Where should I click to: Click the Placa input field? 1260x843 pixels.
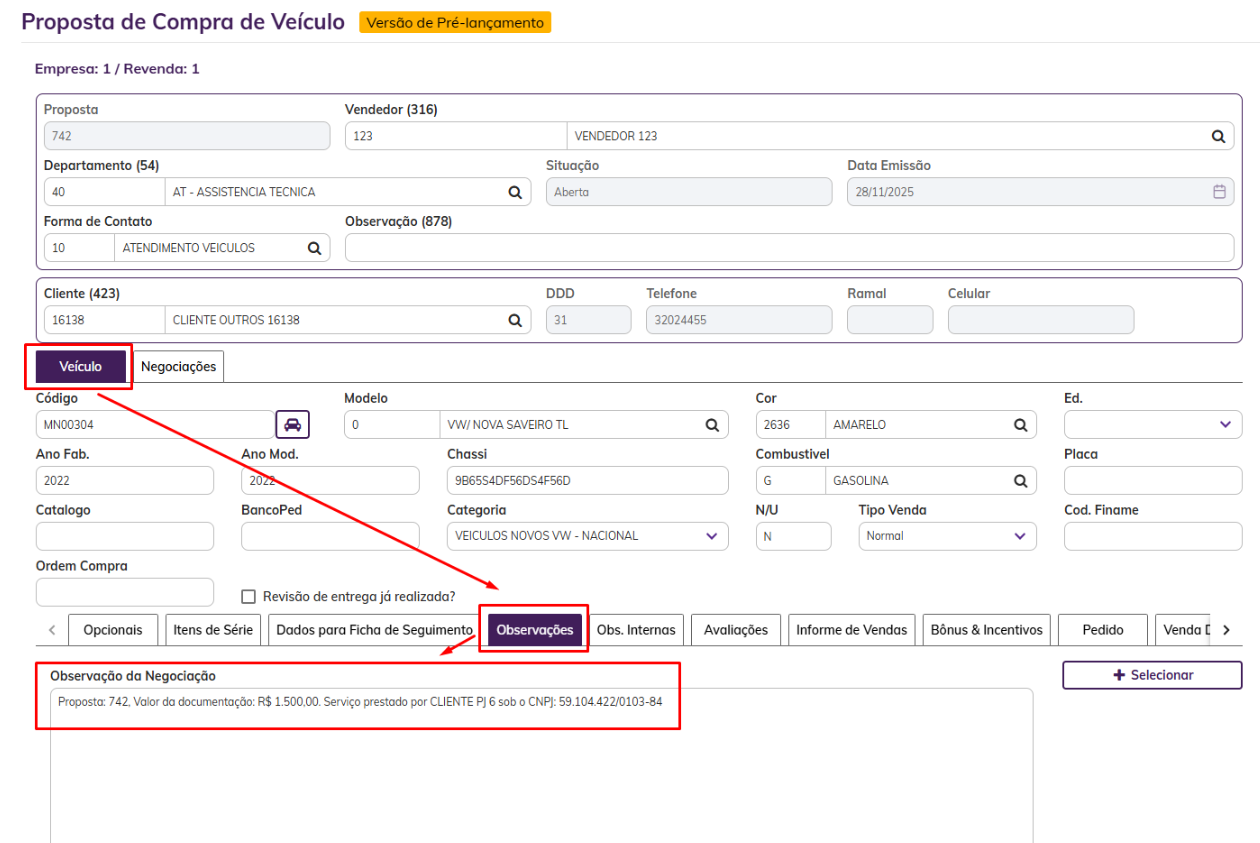[x=1153, y=481]
